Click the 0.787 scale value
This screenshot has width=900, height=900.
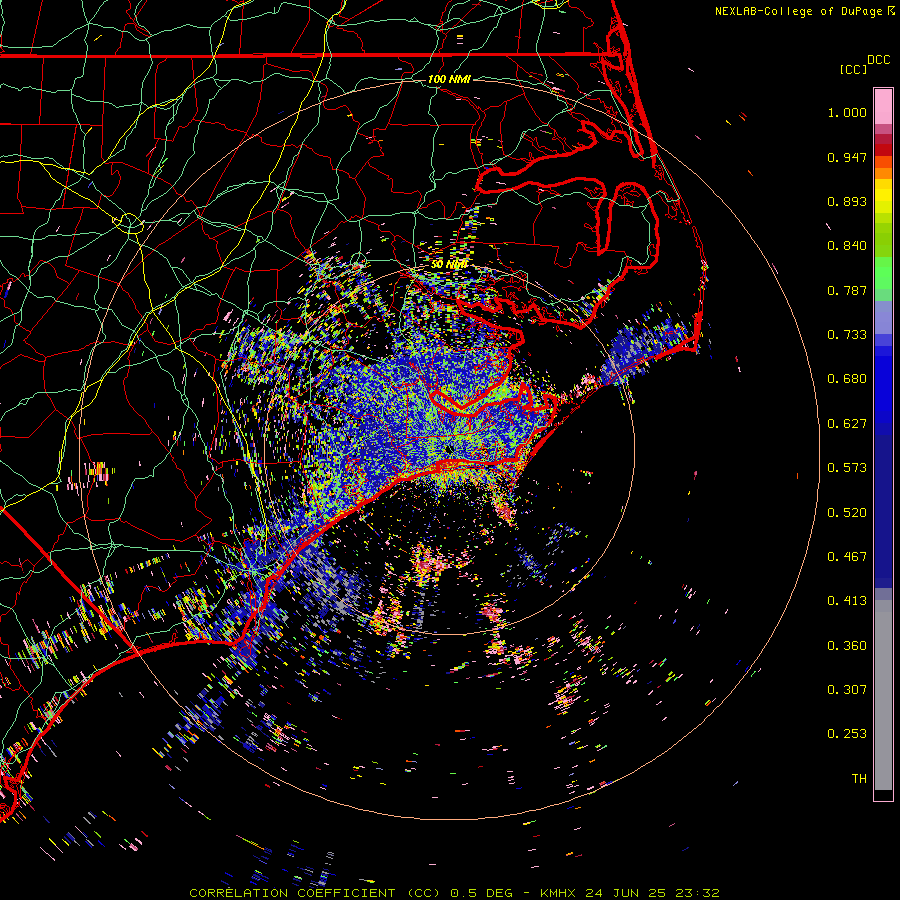[847, 290]
